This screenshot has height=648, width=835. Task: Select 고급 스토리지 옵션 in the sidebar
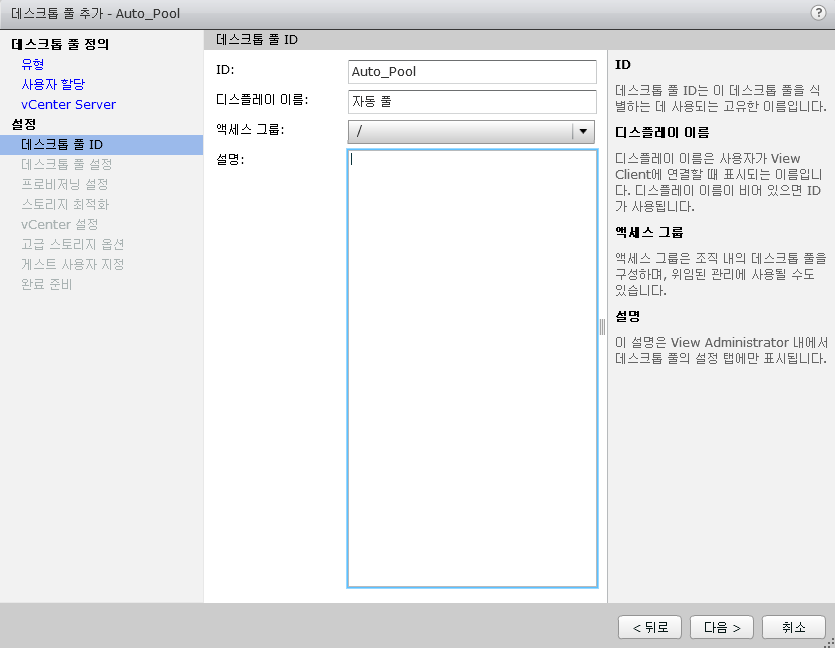click(72, 244)
